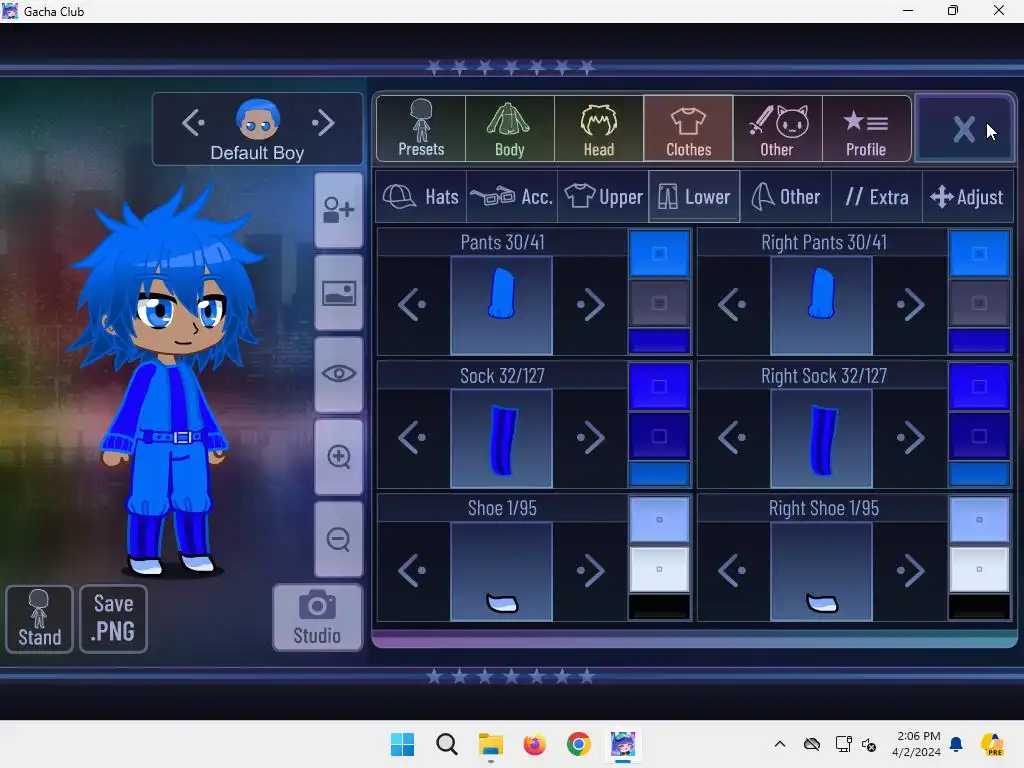This screenshot has width=1024, height=768.
Task: Click the Stand pose button
Action: coord(39,618)
